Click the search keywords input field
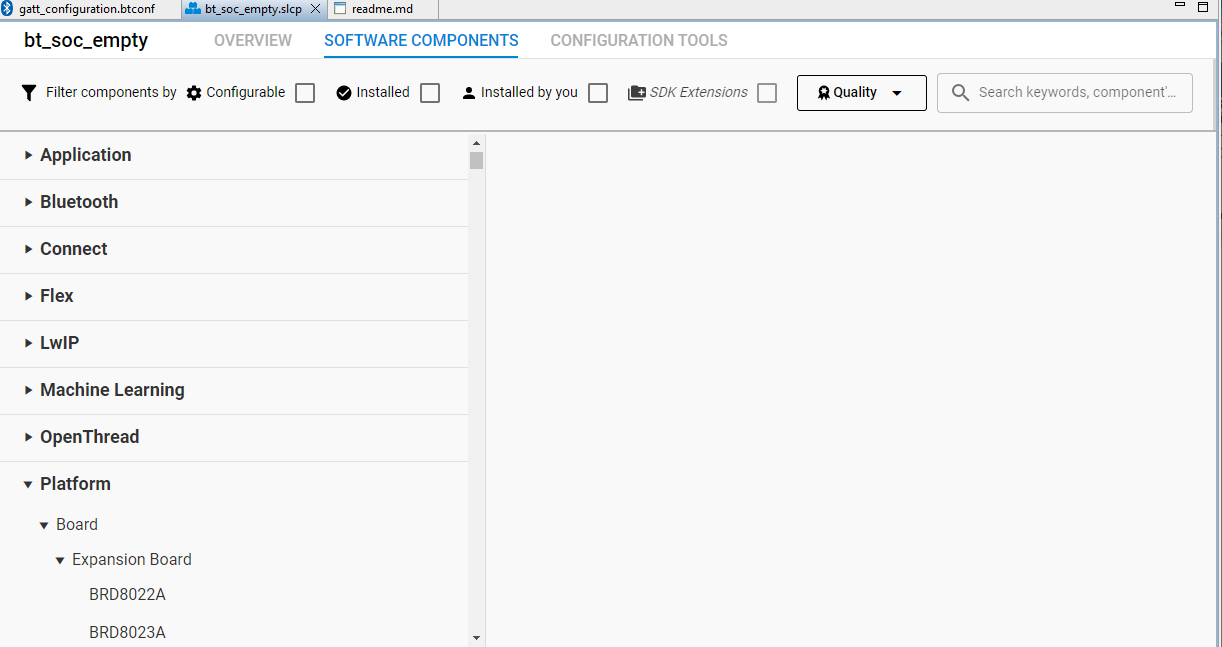Image resolution: width=1222 pixels, height=647 pixels. 1064,92
